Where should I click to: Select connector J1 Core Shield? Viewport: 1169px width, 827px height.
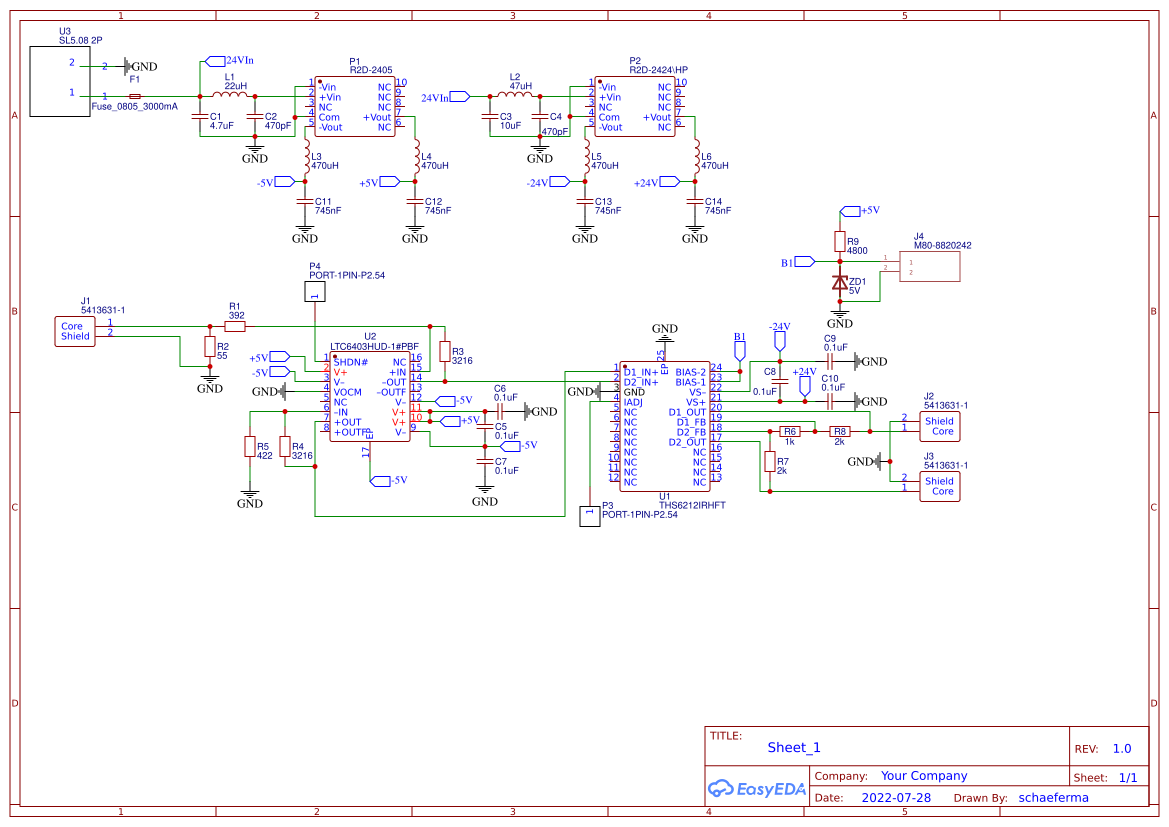point(74,331)
